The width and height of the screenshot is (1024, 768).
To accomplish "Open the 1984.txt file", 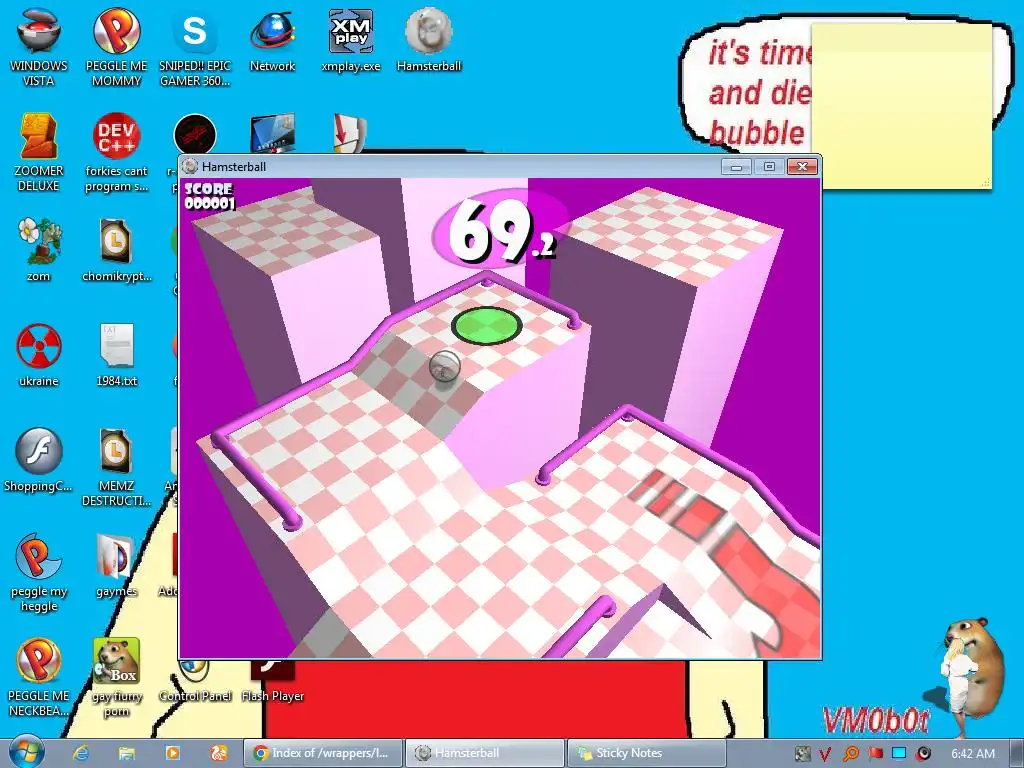I will point(116,355).
